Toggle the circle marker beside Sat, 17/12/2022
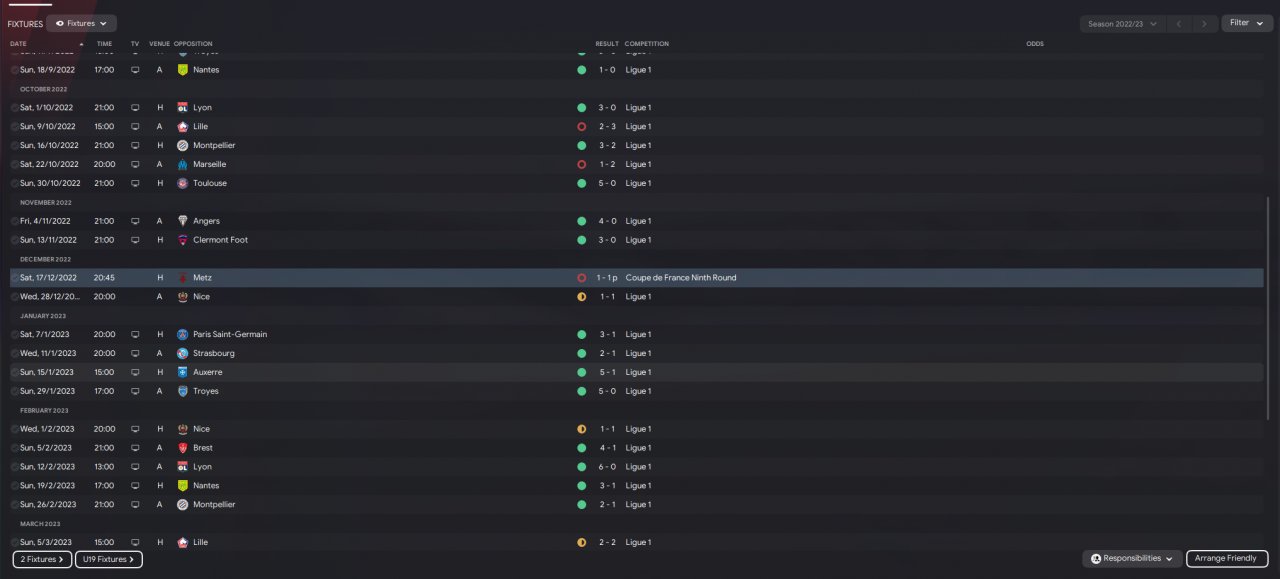Viewport: 1280px width, 579px height. [15, 278]
